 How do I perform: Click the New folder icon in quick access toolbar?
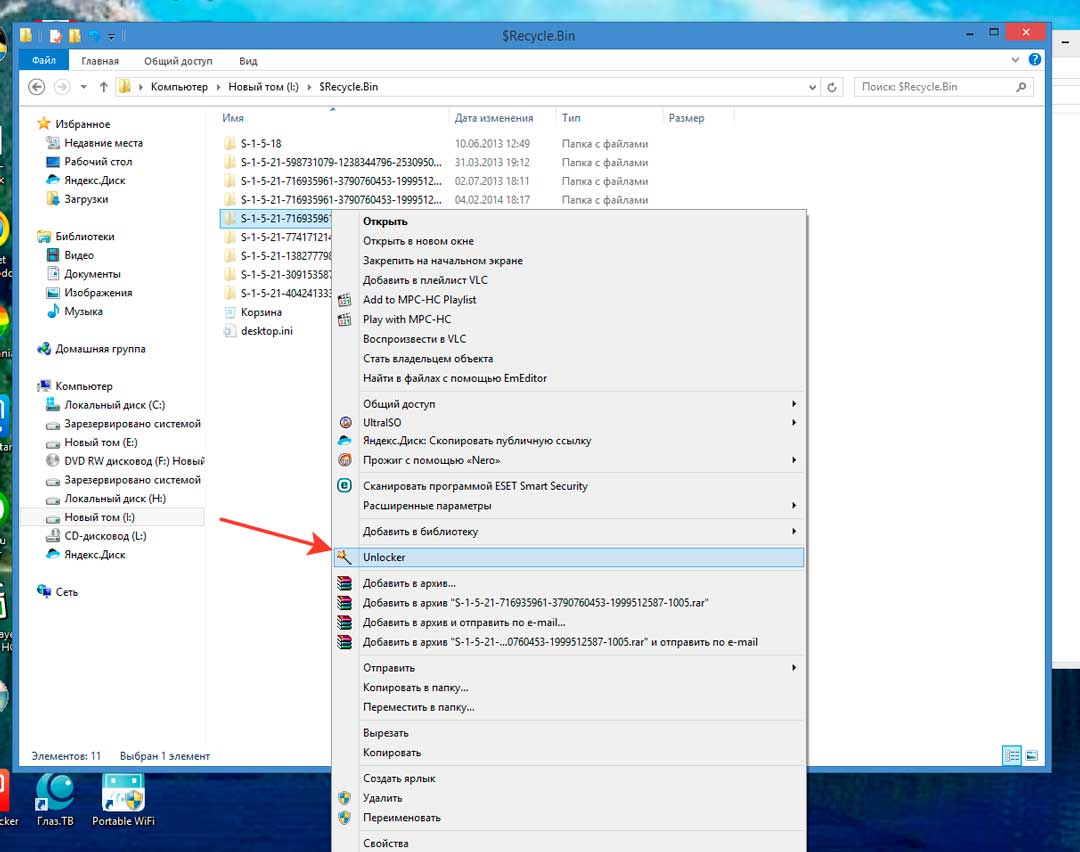pos(74,35)
